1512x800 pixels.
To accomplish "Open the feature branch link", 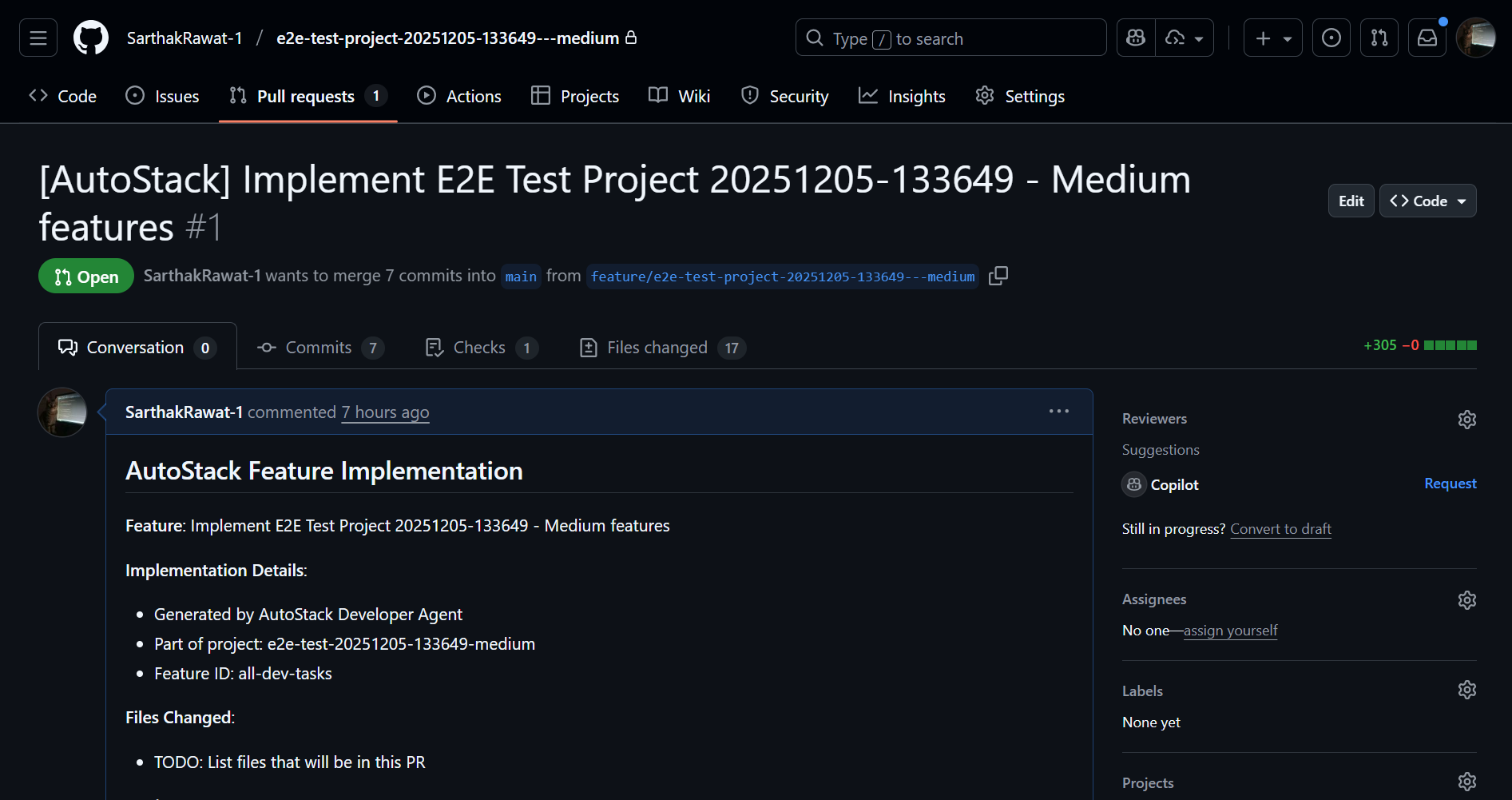I will [x=783, y=277].
